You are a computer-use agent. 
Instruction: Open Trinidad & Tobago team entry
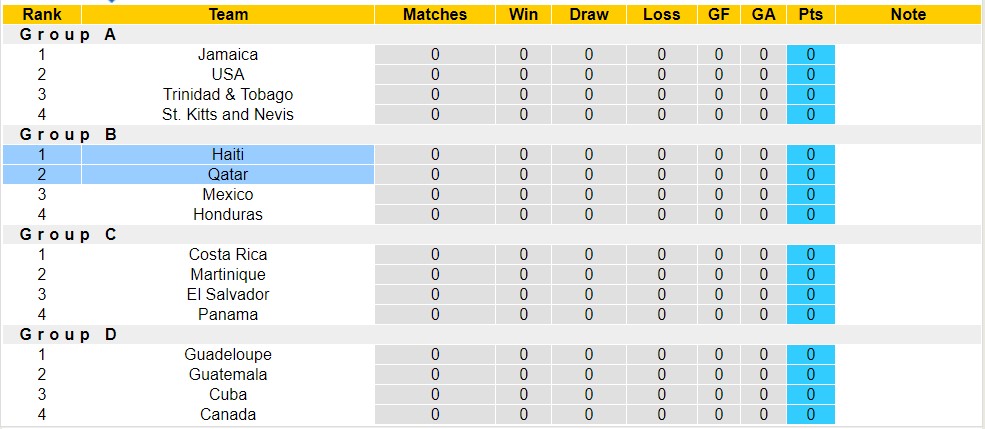tap(228, 95)
